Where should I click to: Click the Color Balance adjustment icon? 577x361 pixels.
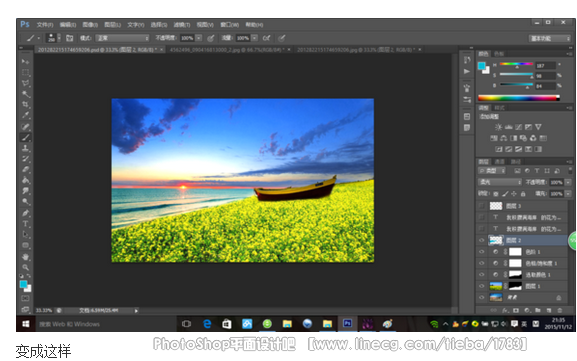click(x=504, y=138)
